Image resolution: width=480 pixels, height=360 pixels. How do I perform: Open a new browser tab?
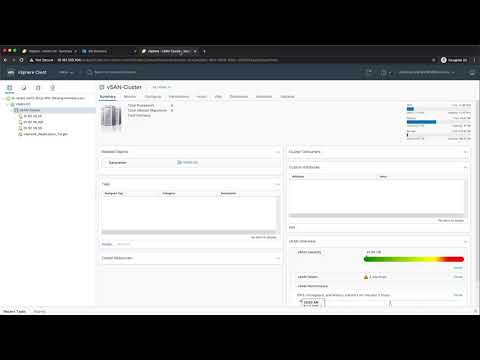pyautogui.click(x=204, y=51)
